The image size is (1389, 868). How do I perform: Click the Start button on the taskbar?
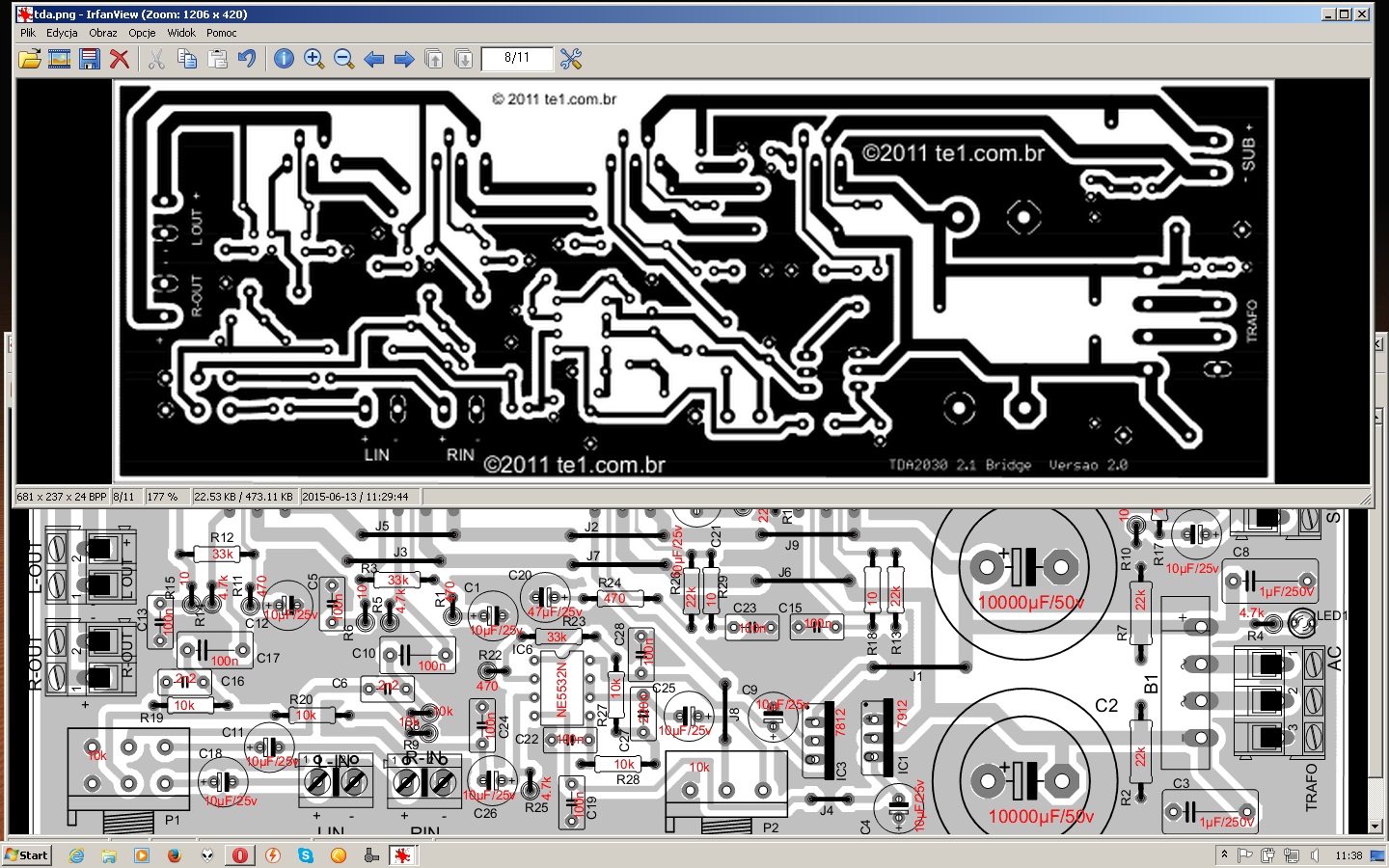click(x=27, y=855)
